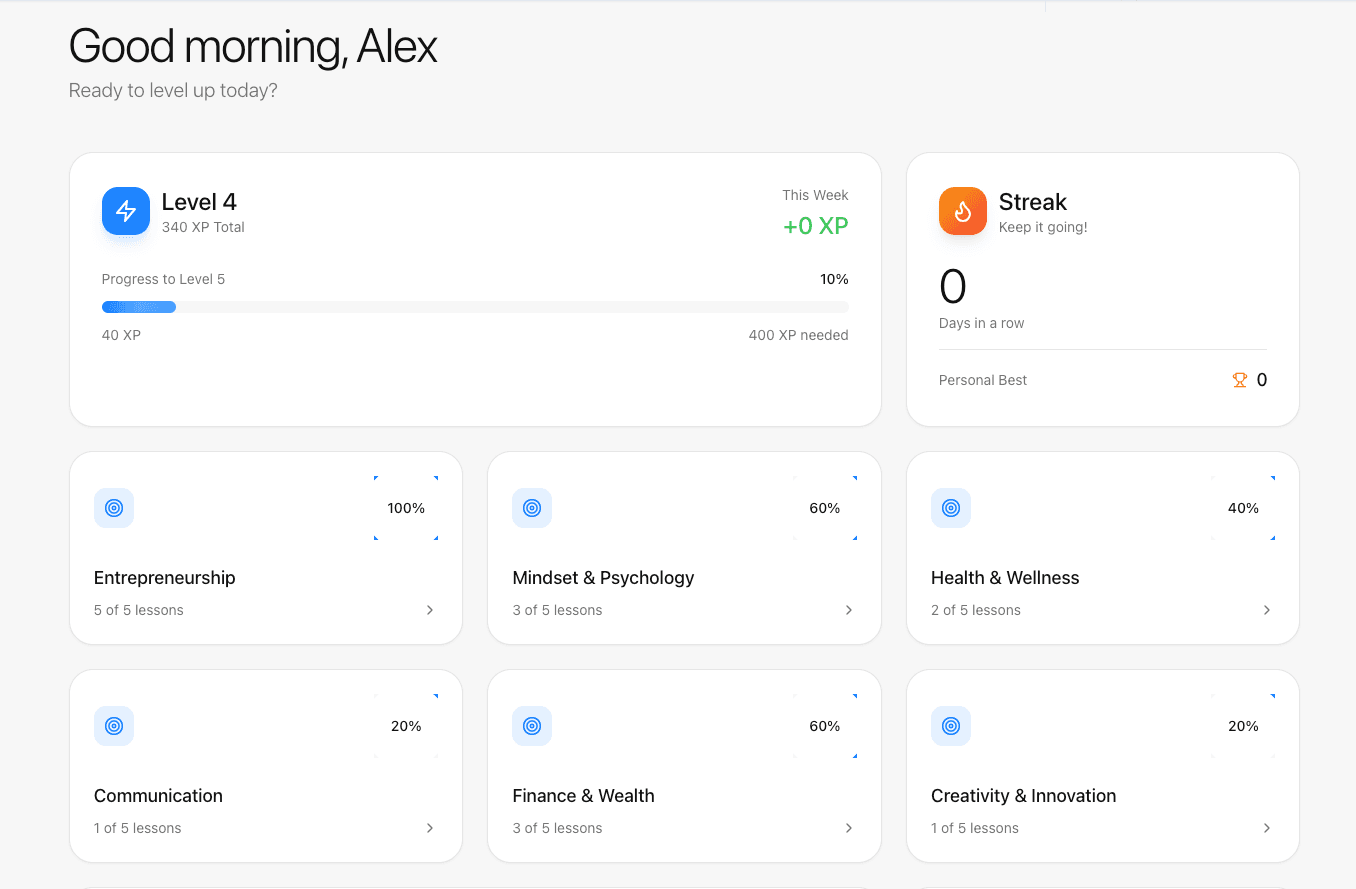Click the blue lightning bolt Level icon
The width and height of the screenshot is (1356, 889).
pyautogui.click(x=126, y=211)
